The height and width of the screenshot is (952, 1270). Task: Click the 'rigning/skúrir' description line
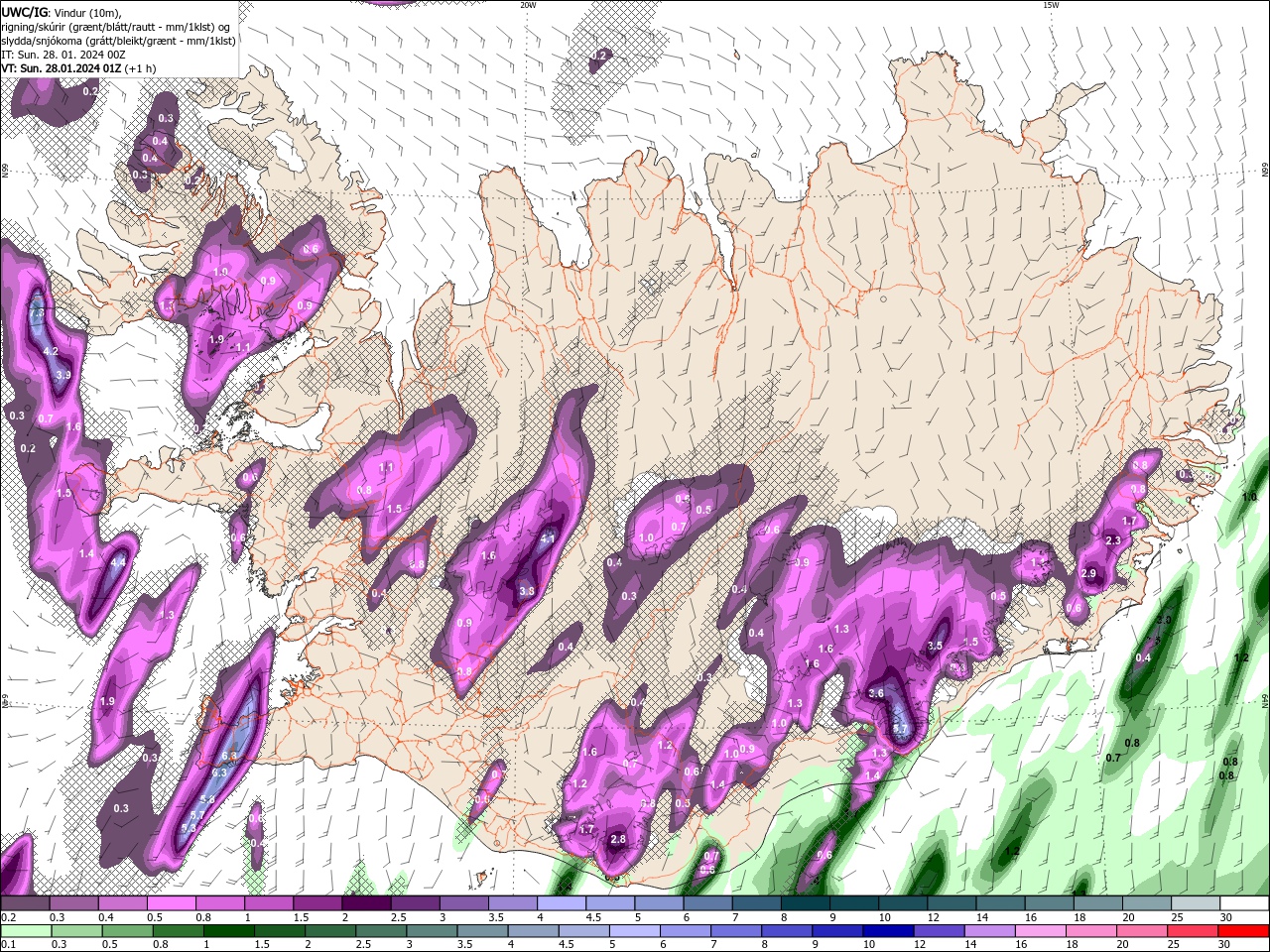tap(117, 27)
